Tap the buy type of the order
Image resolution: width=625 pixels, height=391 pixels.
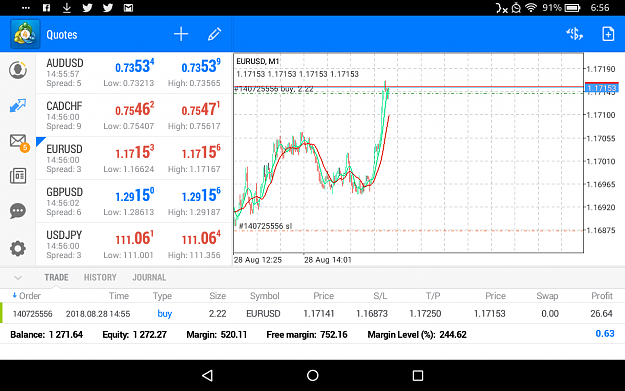point(165,314)
